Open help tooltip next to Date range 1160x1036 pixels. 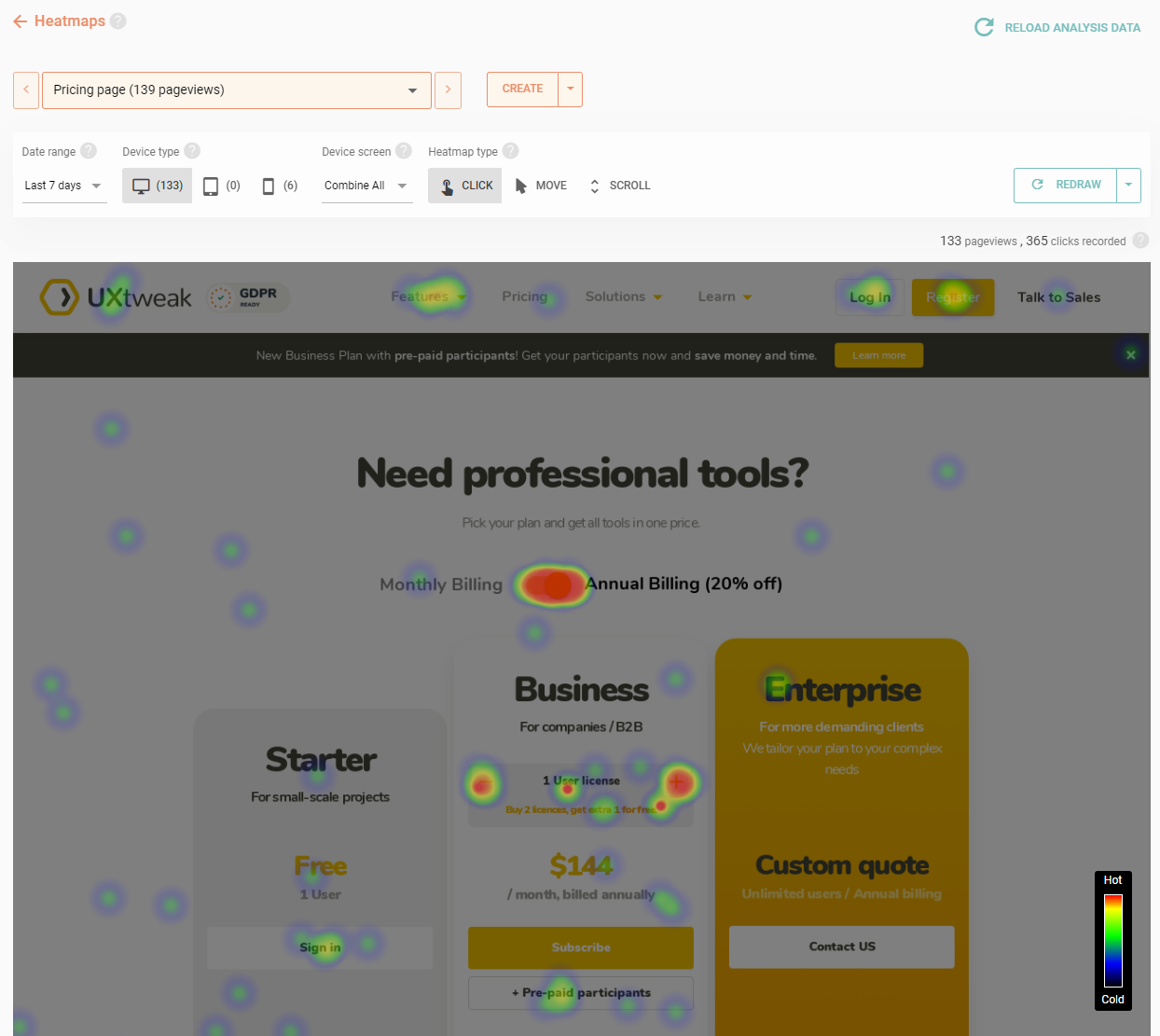(x=89, y=151)
